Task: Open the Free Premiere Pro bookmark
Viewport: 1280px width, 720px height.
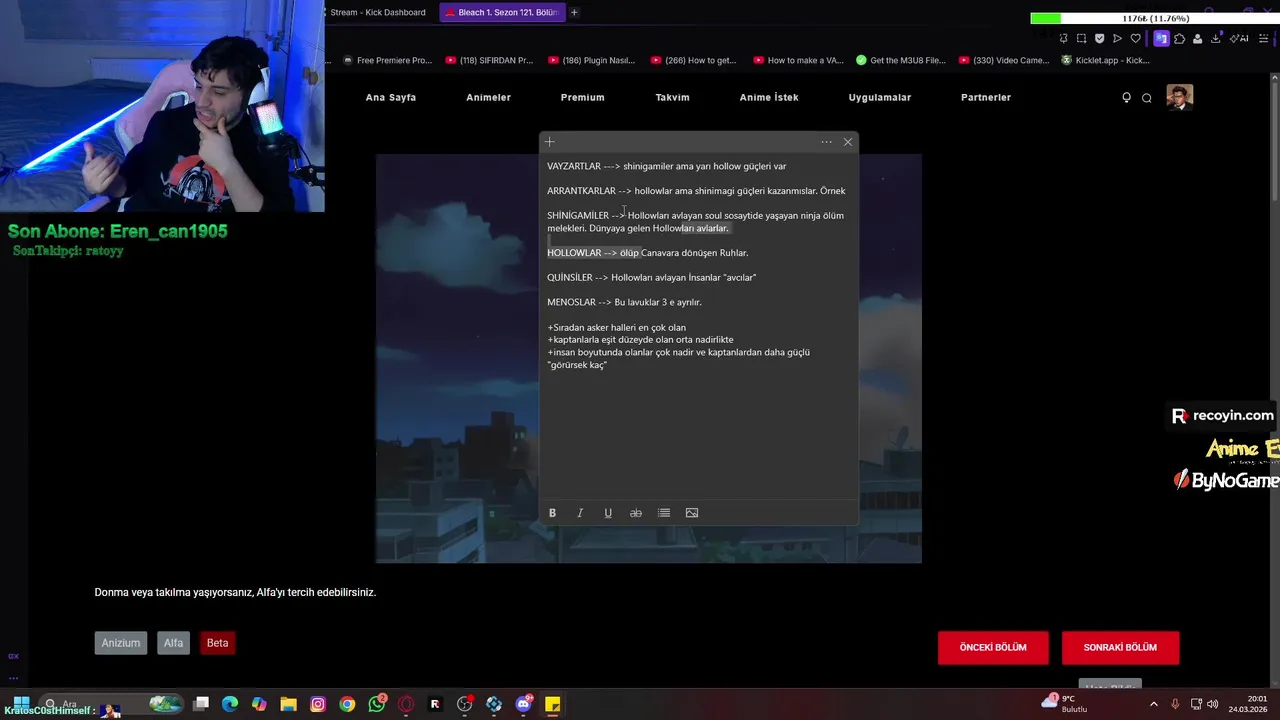Action: tap(387, 60)
